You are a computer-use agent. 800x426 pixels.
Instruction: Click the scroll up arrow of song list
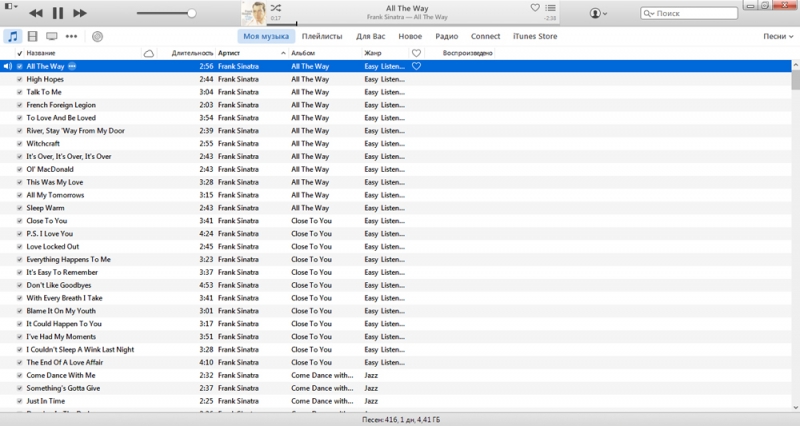click(795, 65)
